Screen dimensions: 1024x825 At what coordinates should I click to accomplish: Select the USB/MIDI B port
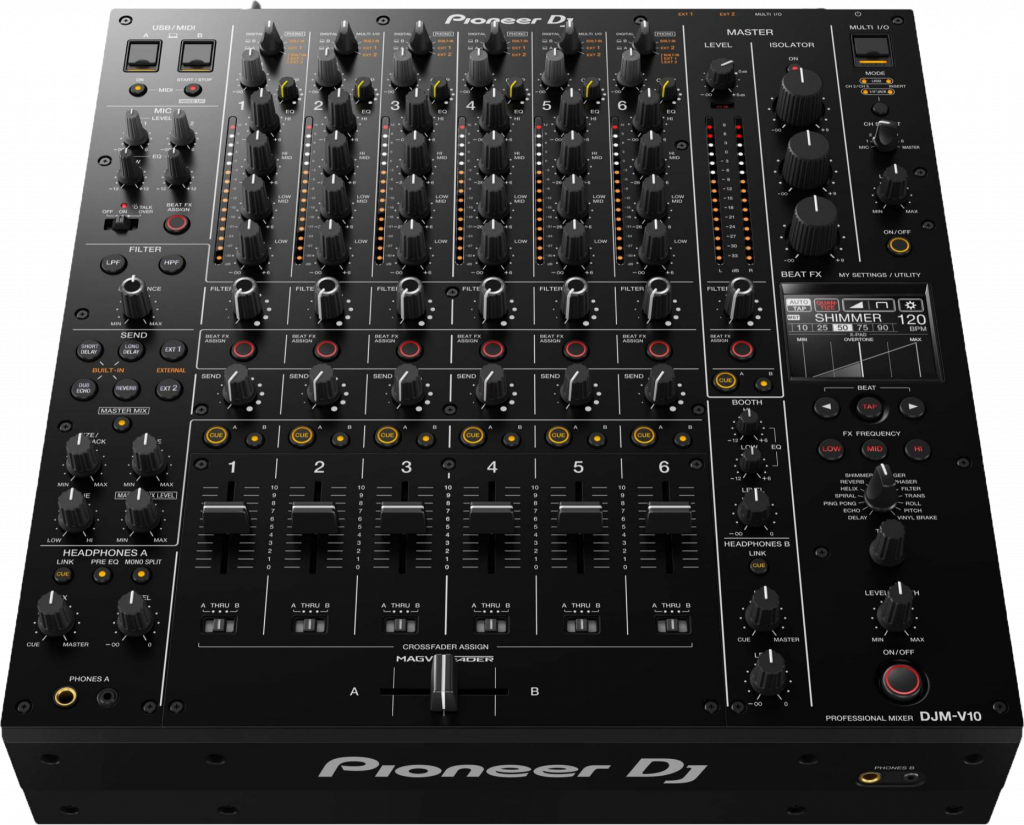click(x=197, y=56)
